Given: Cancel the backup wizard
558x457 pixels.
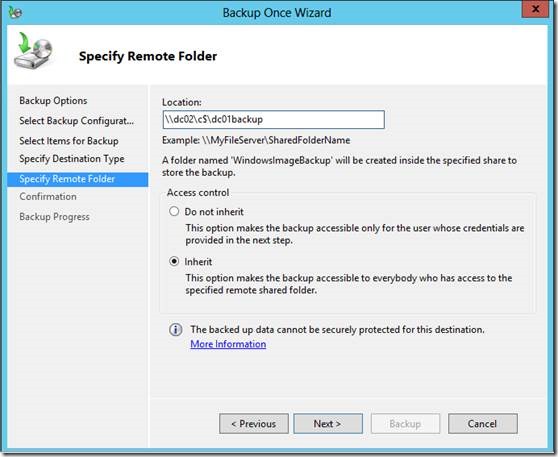Looking at the screenshot, I should click(x=483, y=424).
